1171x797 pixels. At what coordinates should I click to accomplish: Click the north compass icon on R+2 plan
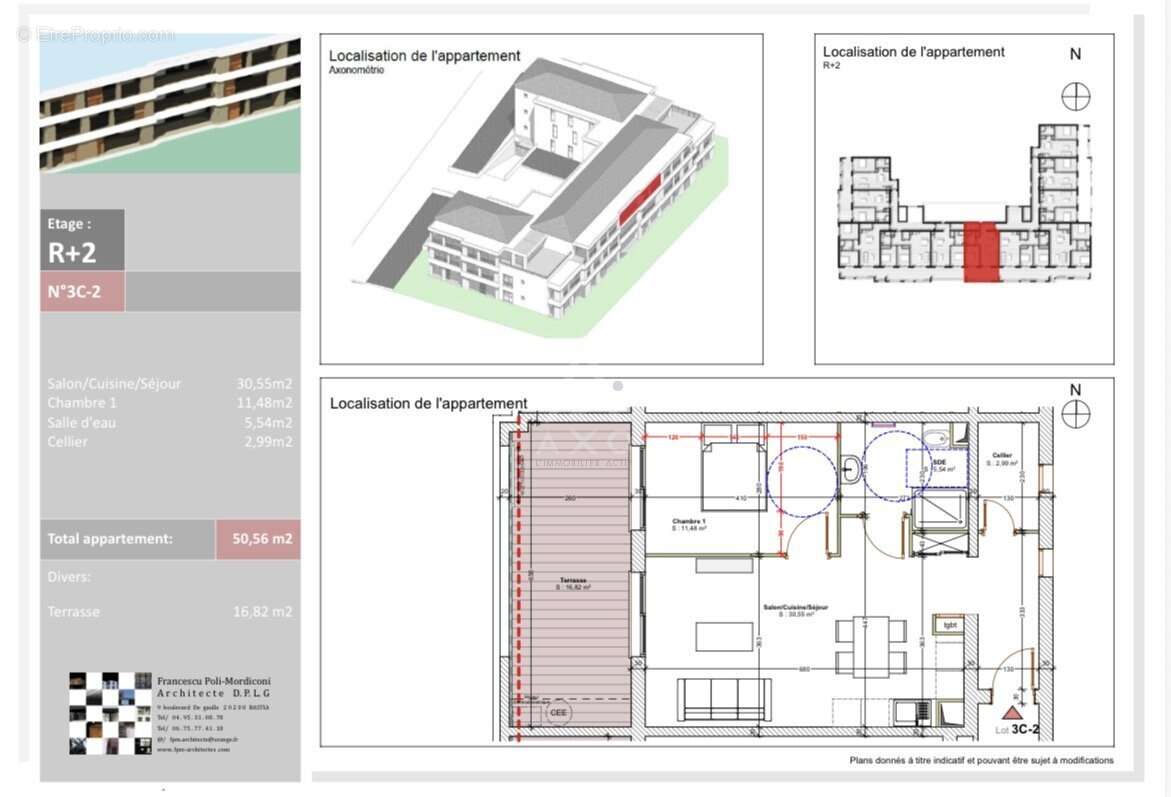[1075, 96]
